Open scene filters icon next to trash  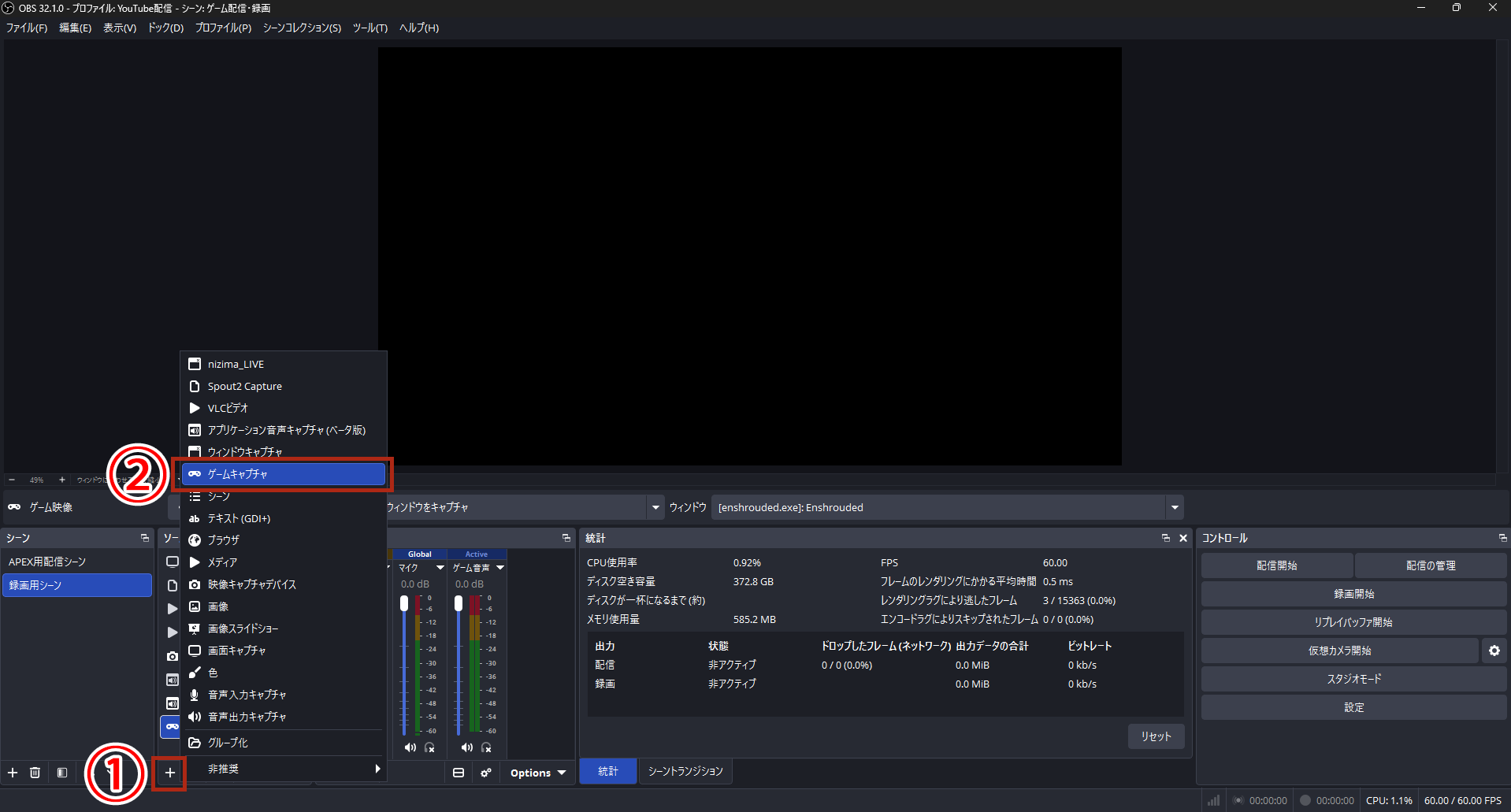click(x=62, y=773)
